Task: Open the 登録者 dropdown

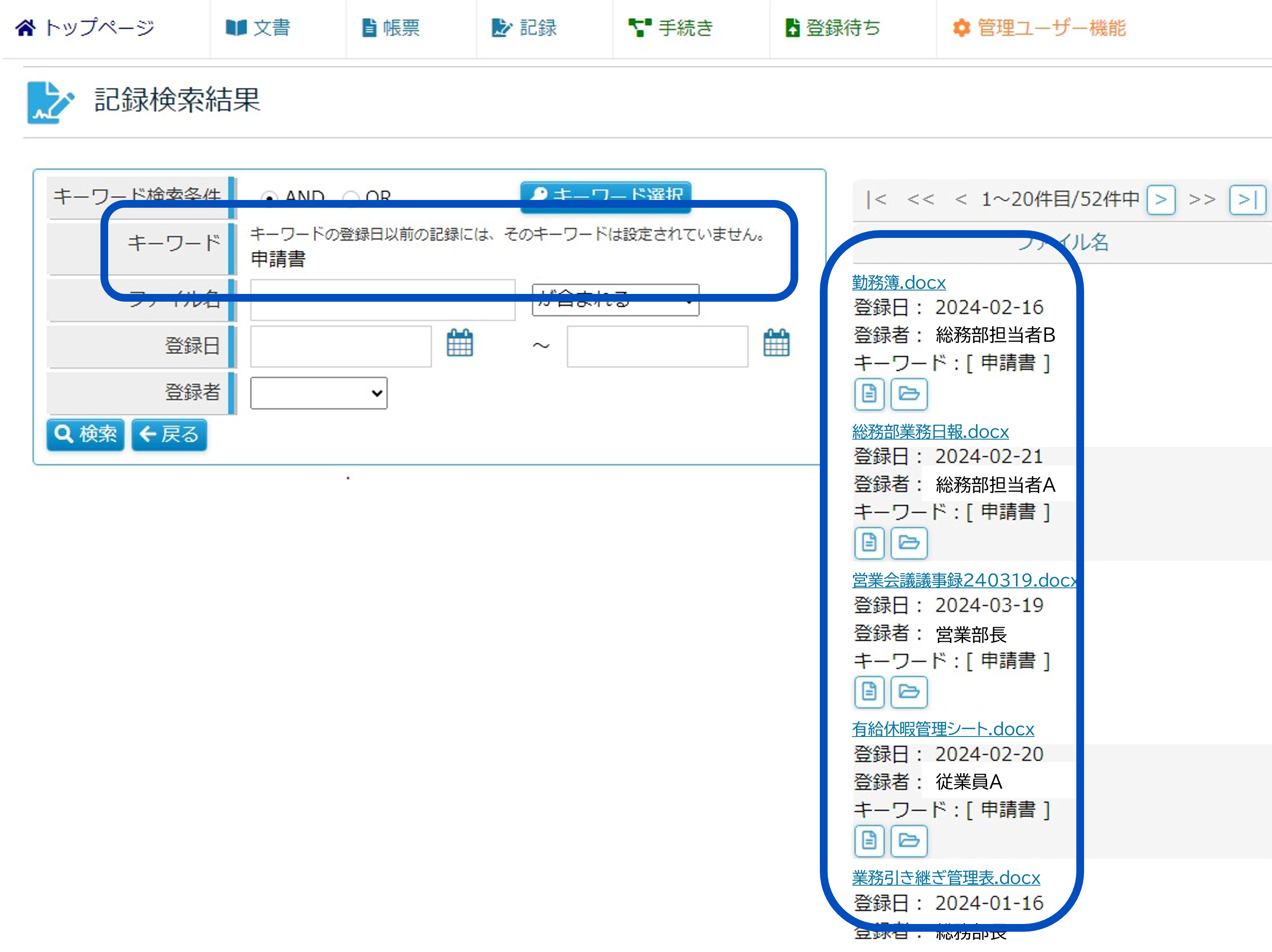Action: click(x=319, y=393)
